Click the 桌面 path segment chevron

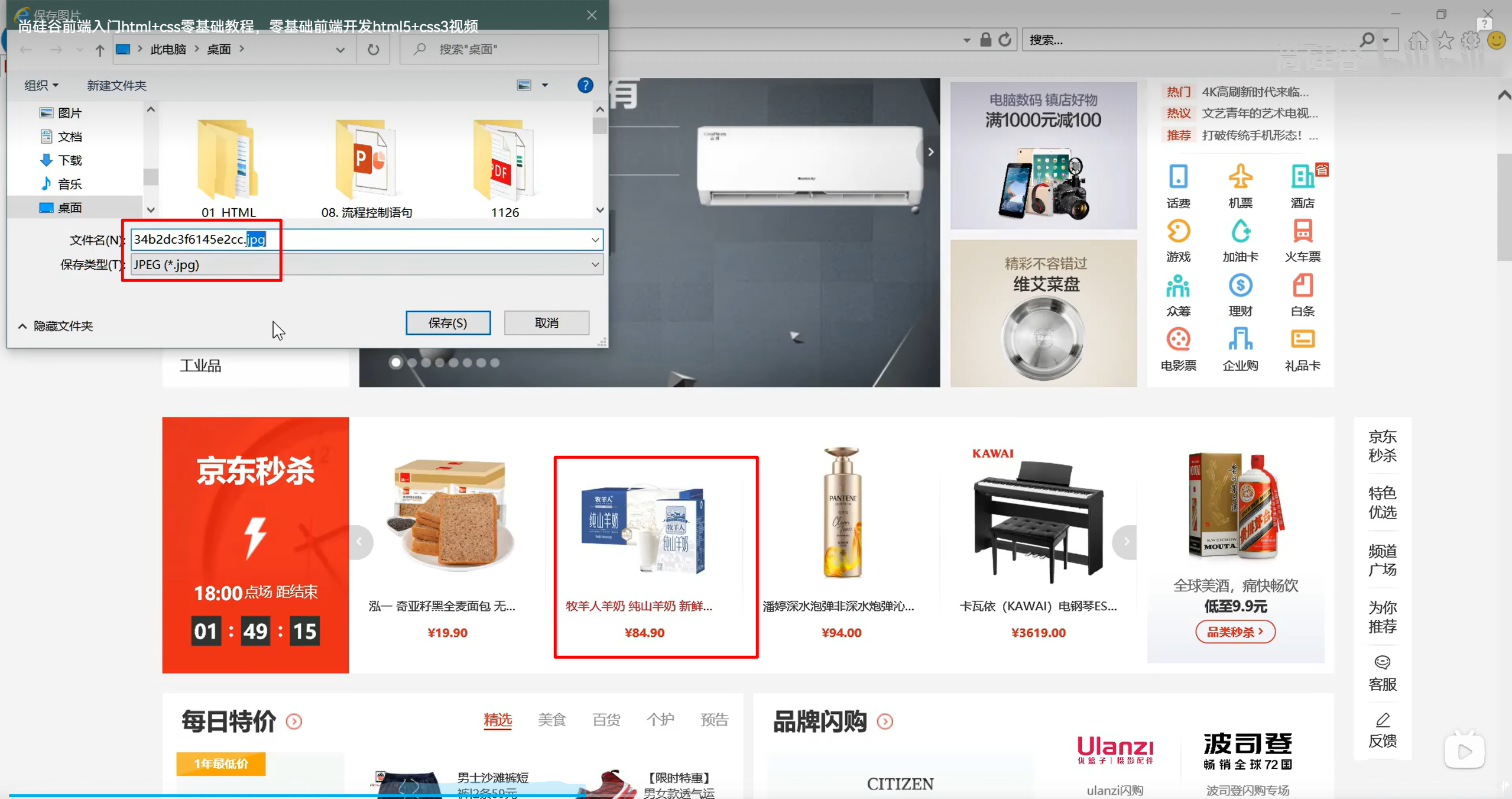[x=242, y=49]
